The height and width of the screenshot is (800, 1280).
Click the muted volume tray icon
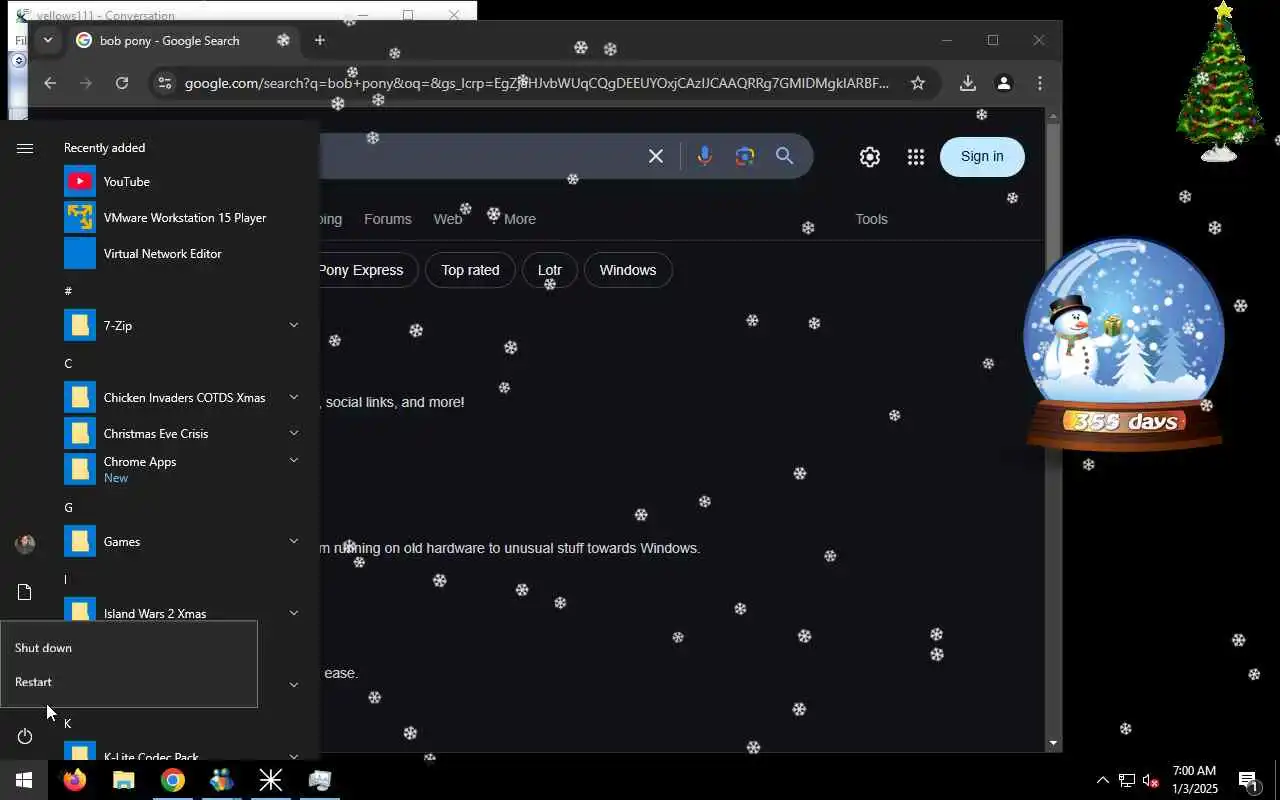click(x=1150, y=780)
